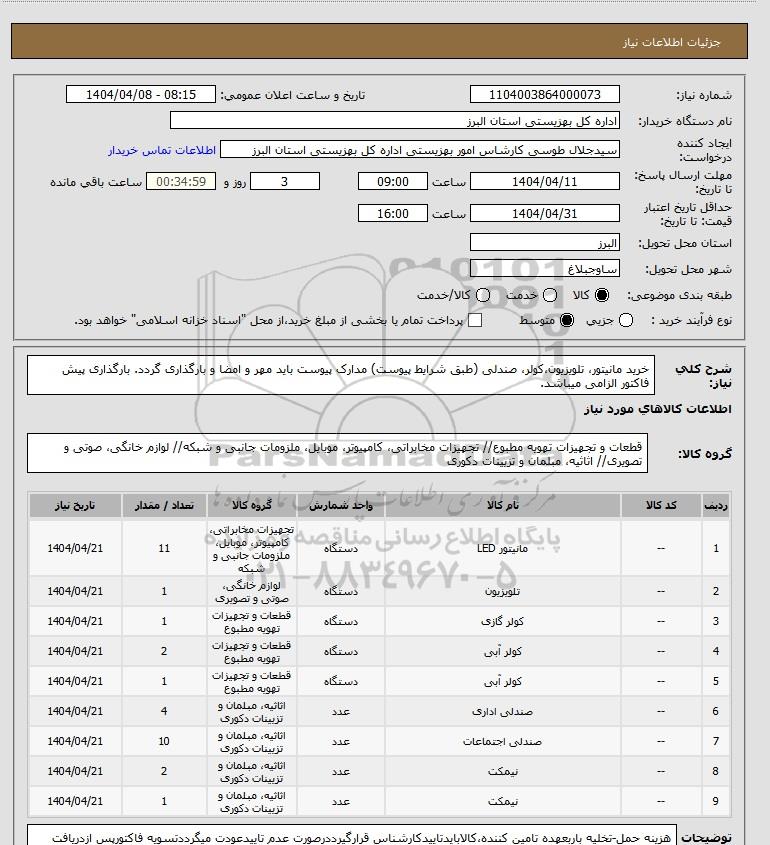Click the تعداد / مقدار column header
Viewport: 770px width, 845px height.
tap(164, 505)
